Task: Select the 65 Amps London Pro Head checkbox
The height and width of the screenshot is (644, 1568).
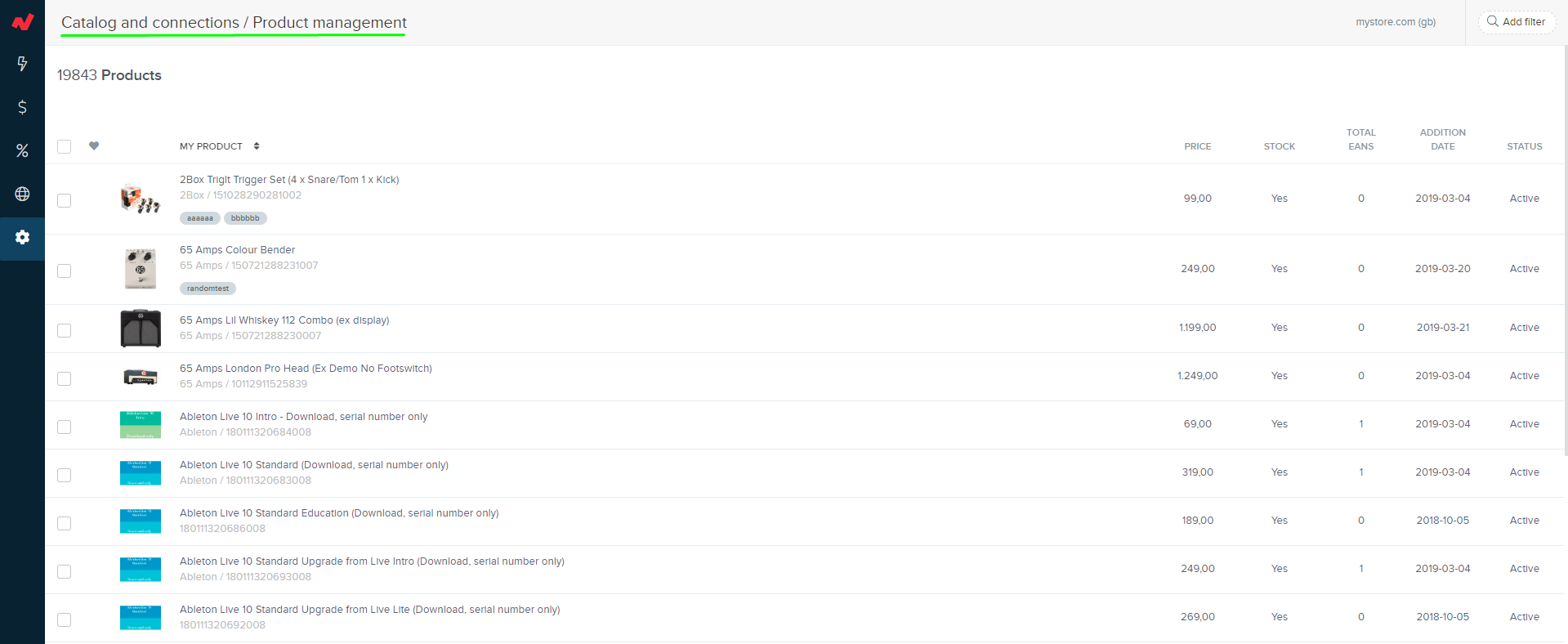Action: (65, 378)
